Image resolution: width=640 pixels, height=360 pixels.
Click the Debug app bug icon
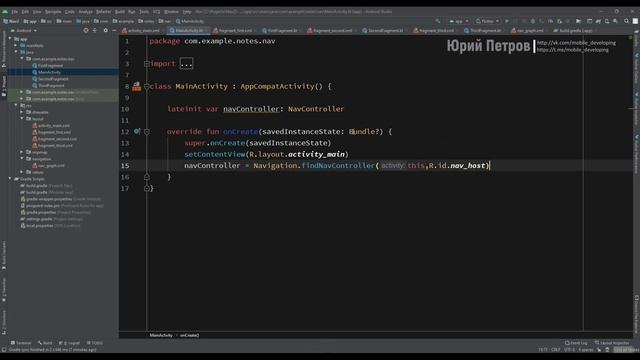(x=533, y=21)
